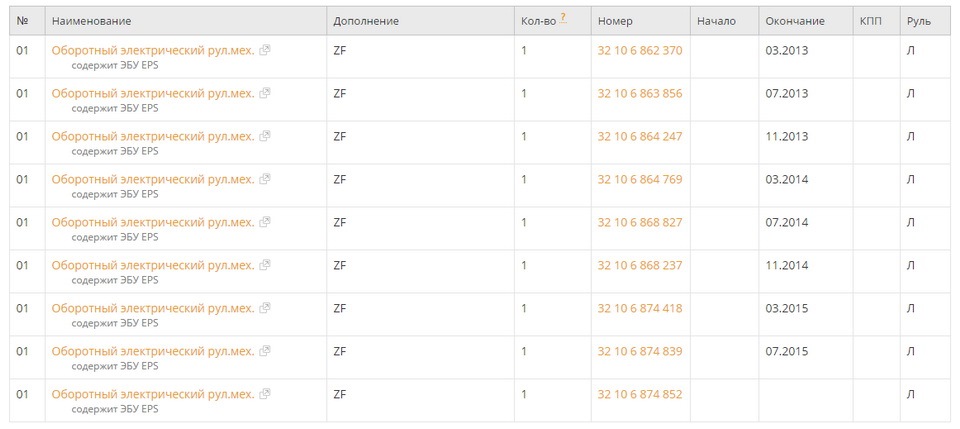Open part number 32 10 6 868 237
The image size is (960, 429).
[x=640, y=266]
